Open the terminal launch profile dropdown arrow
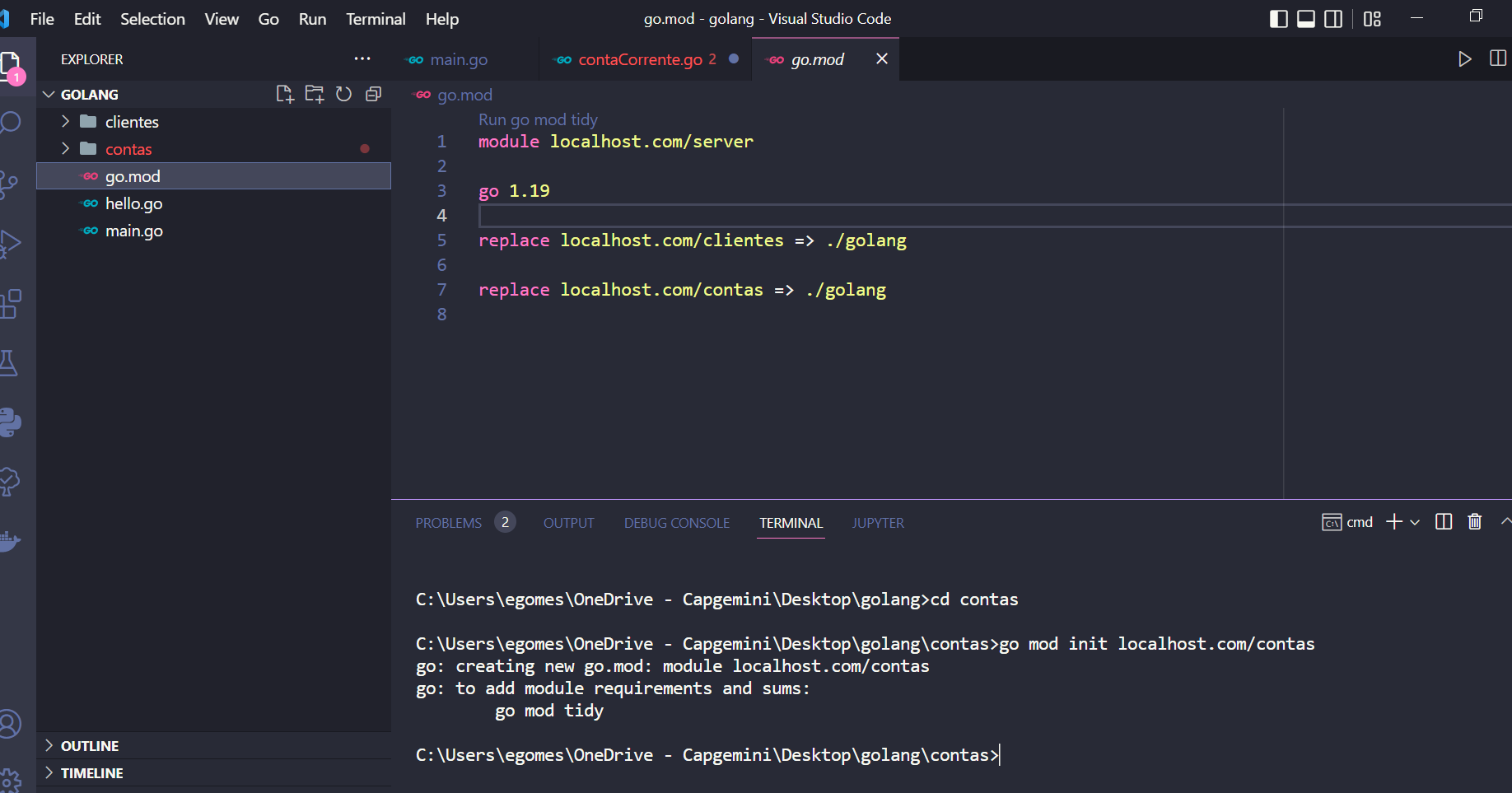Viewport: 1512px width, 793px height. coord(1415,522)
